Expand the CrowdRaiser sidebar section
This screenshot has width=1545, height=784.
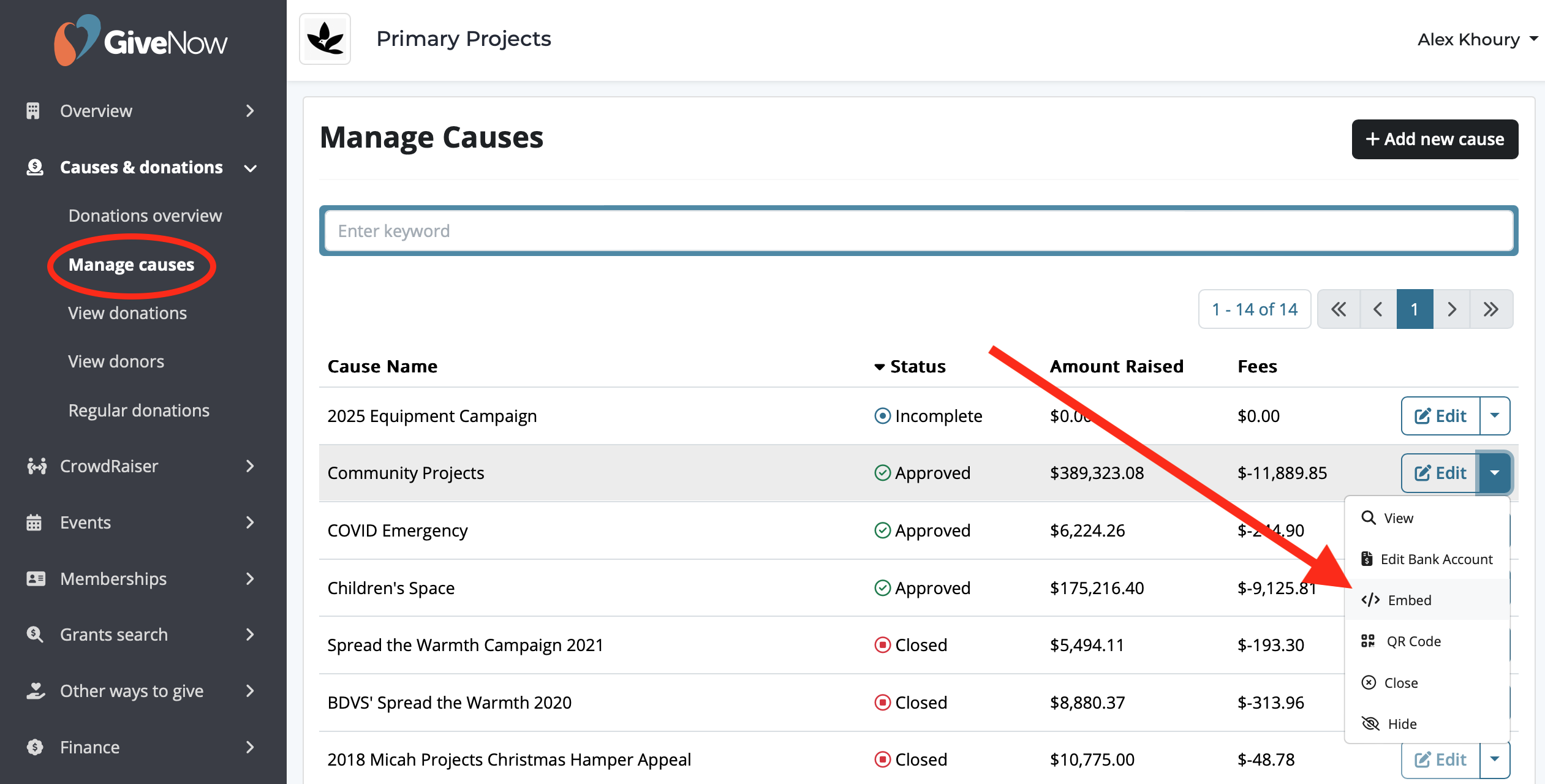coord(109,466)
